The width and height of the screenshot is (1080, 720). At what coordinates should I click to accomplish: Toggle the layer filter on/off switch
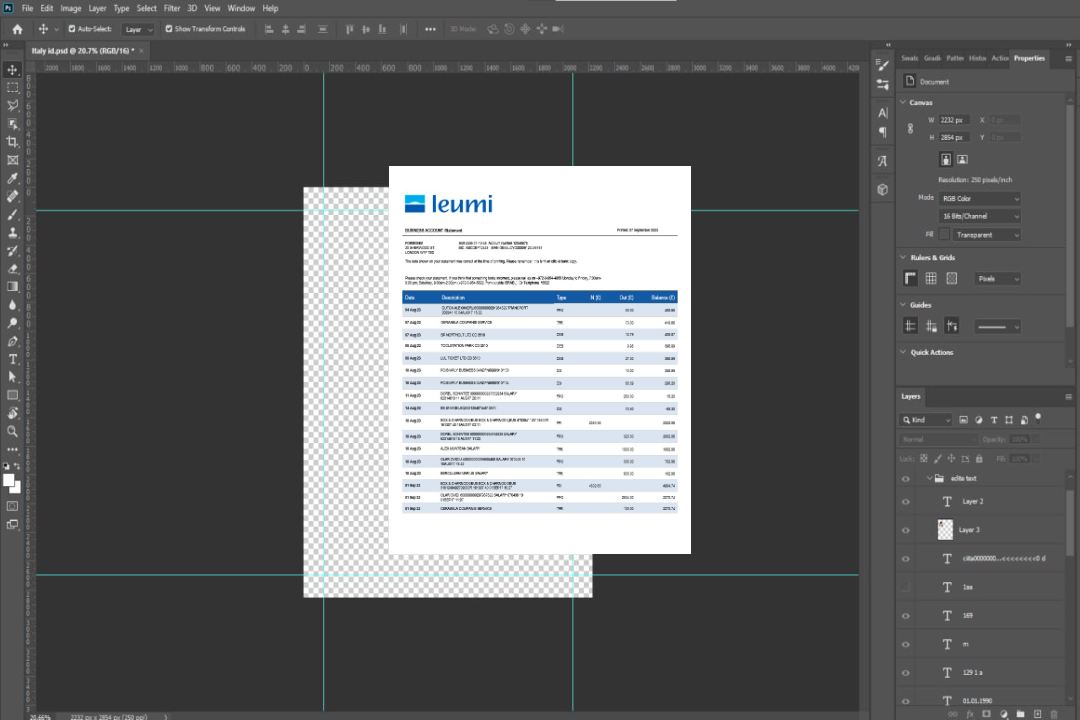(x=1038, y=418)
